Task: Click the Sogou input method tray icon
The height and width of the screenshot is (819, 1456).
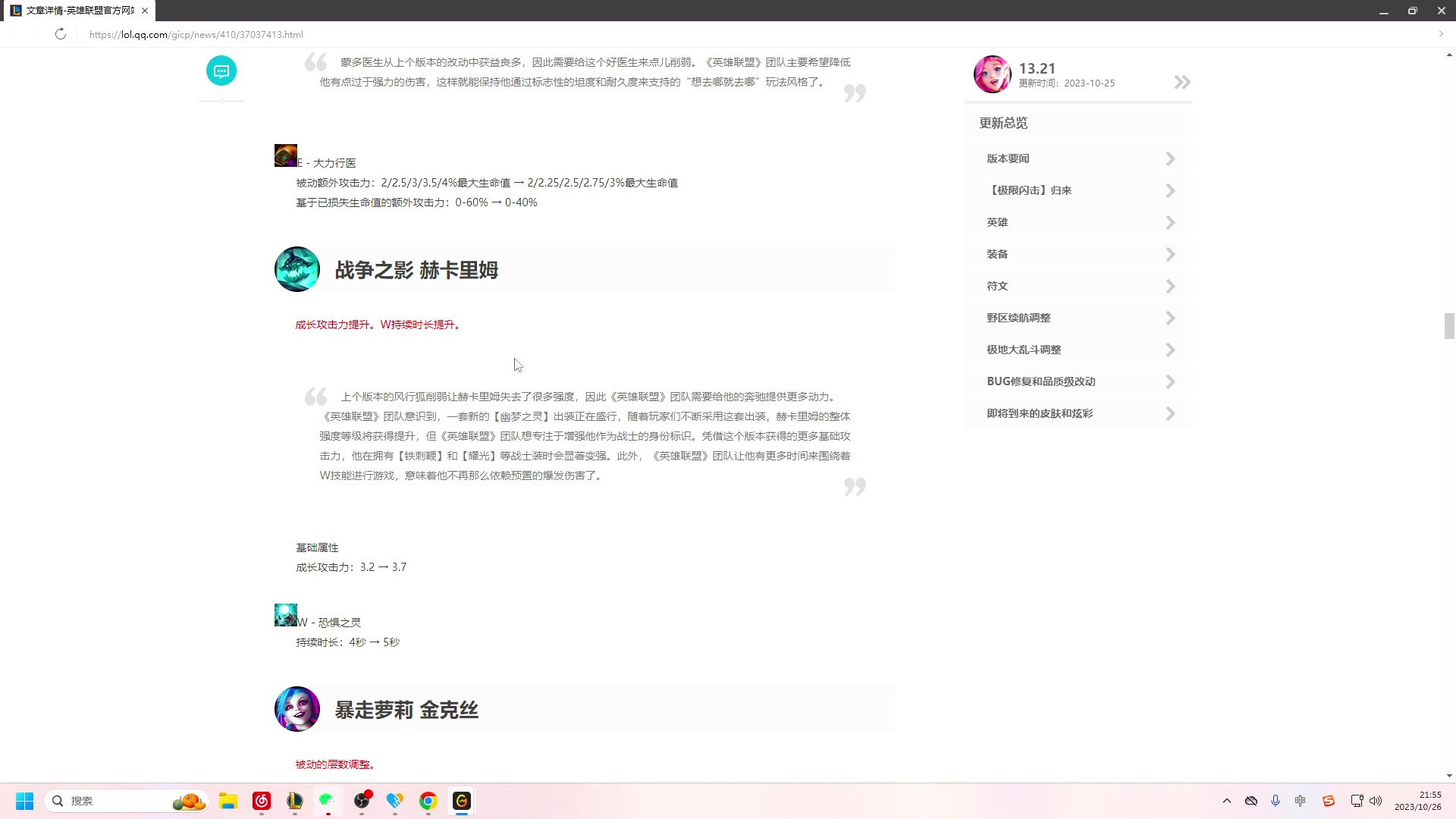Action: [x=1329, y=801]
